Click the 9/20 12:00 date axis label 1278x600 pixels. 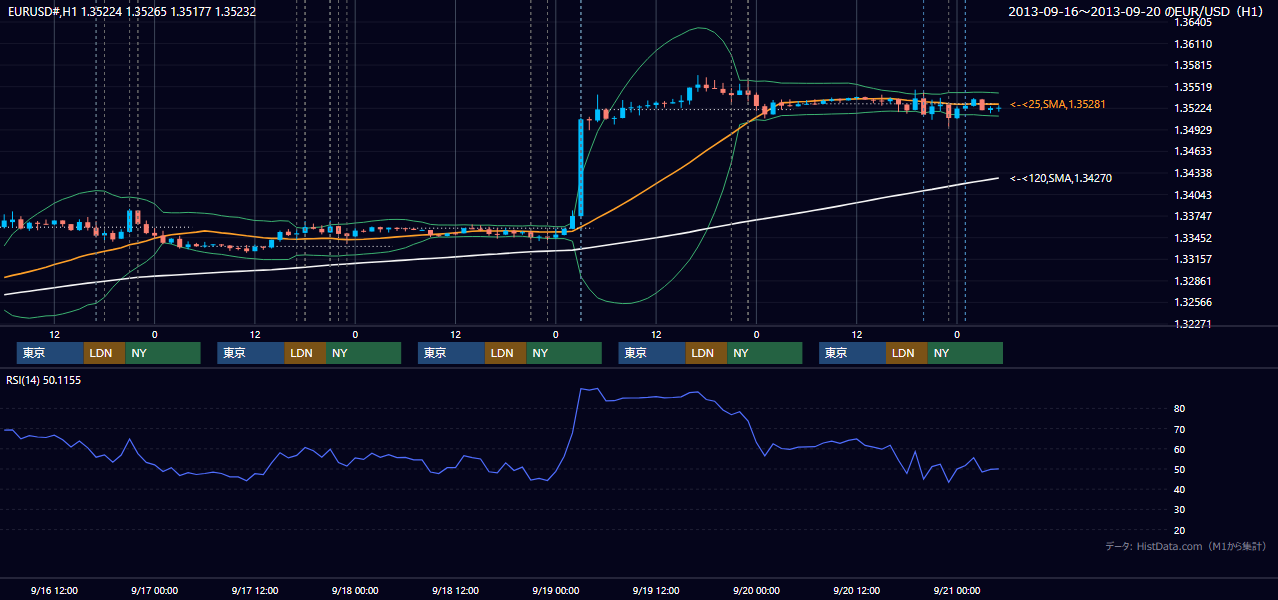(857, 591)
